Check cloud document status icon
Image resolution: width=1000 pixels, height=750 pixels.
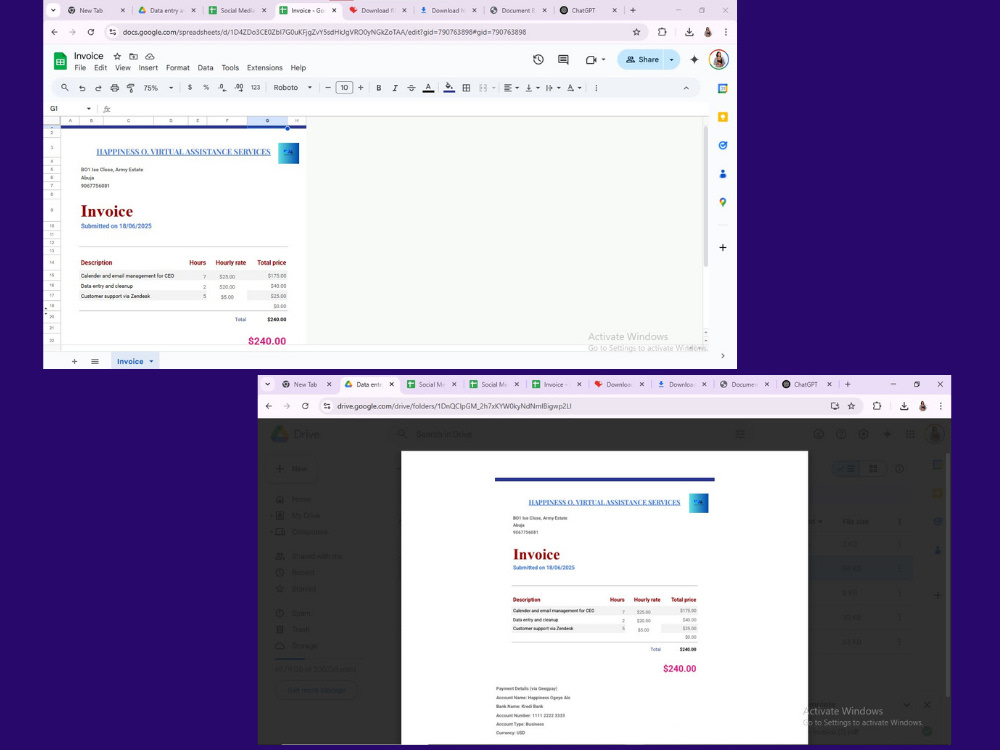[x=150, y=56]
